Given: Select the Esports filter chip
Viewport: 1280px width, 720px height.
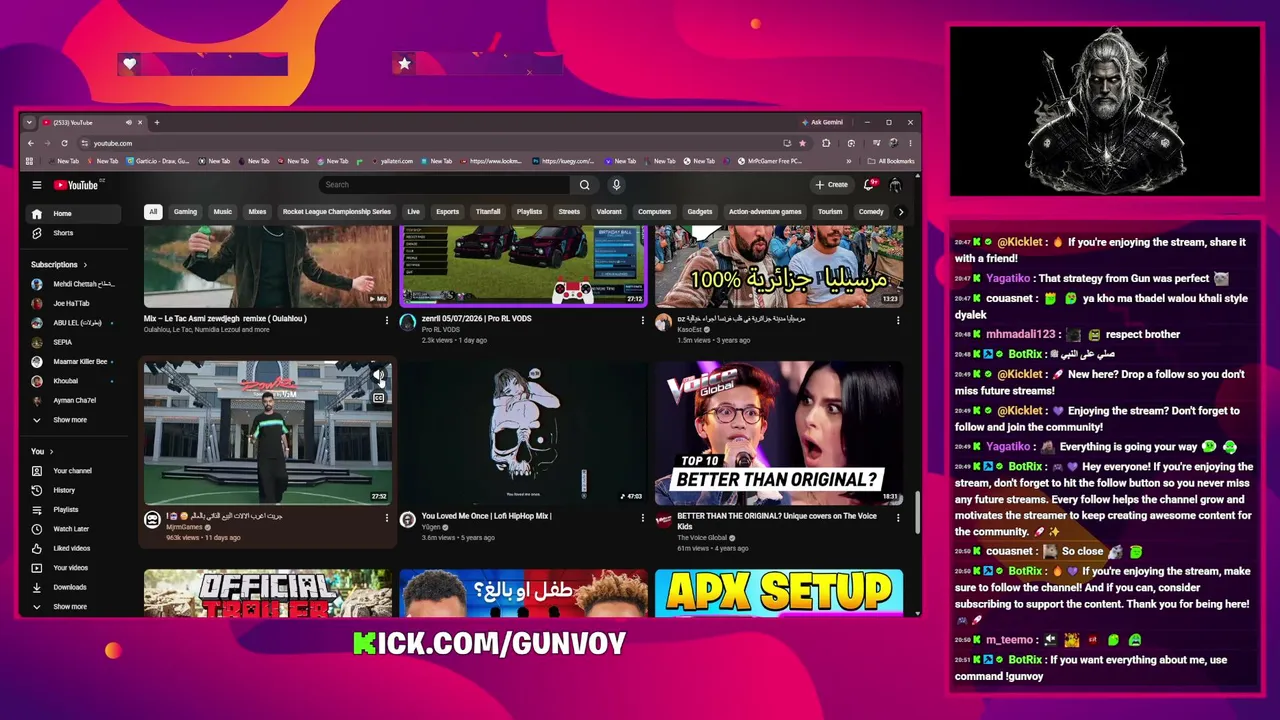Looking at the screenshot, I should [447, 212].
